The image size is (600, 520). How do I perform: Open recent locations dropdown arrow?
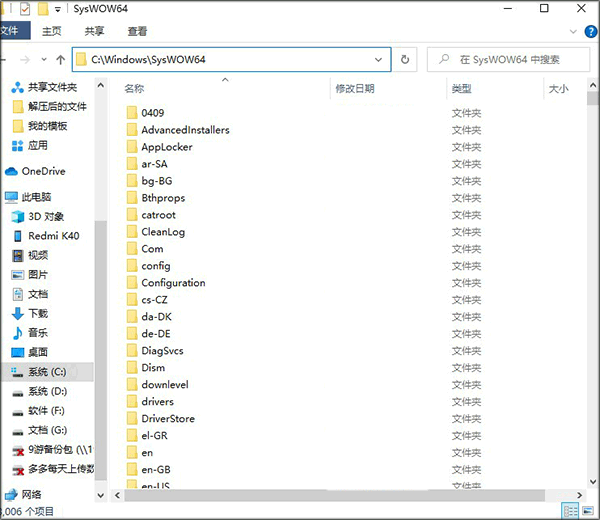(44, 59)
